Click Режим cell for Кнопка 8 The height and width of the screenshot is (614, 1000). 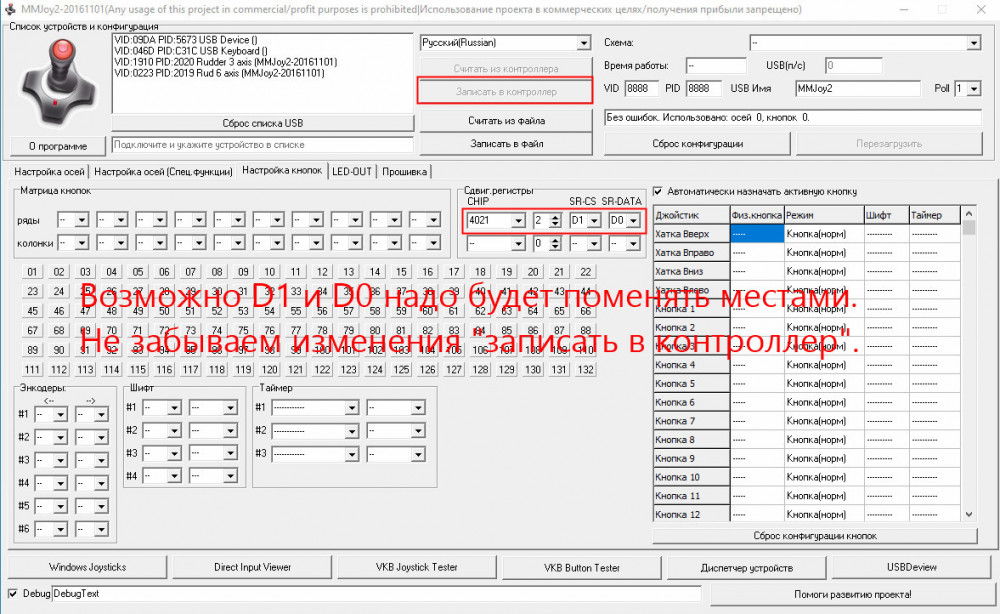pos(823,440)
